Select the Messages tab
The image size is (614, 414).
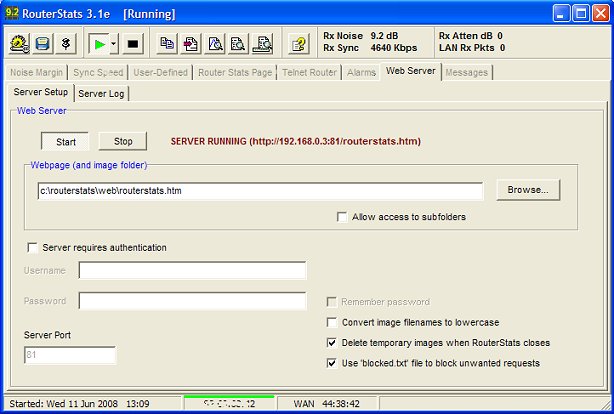click(467, 72)
